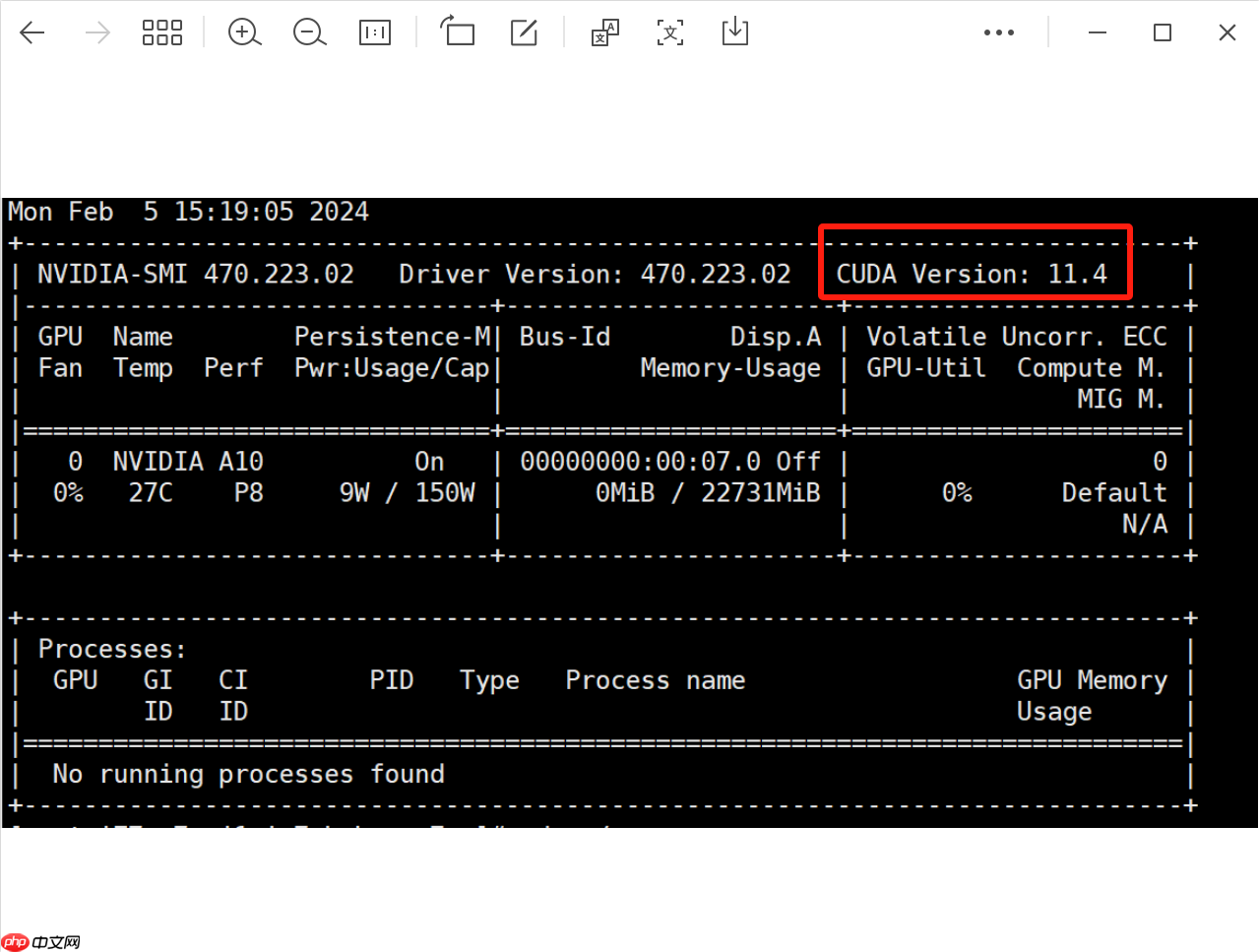The height and width of the screenshot is (952, 1259).
Task: Click the 'N/A' MIG mode value
Action: point(1145,524)
